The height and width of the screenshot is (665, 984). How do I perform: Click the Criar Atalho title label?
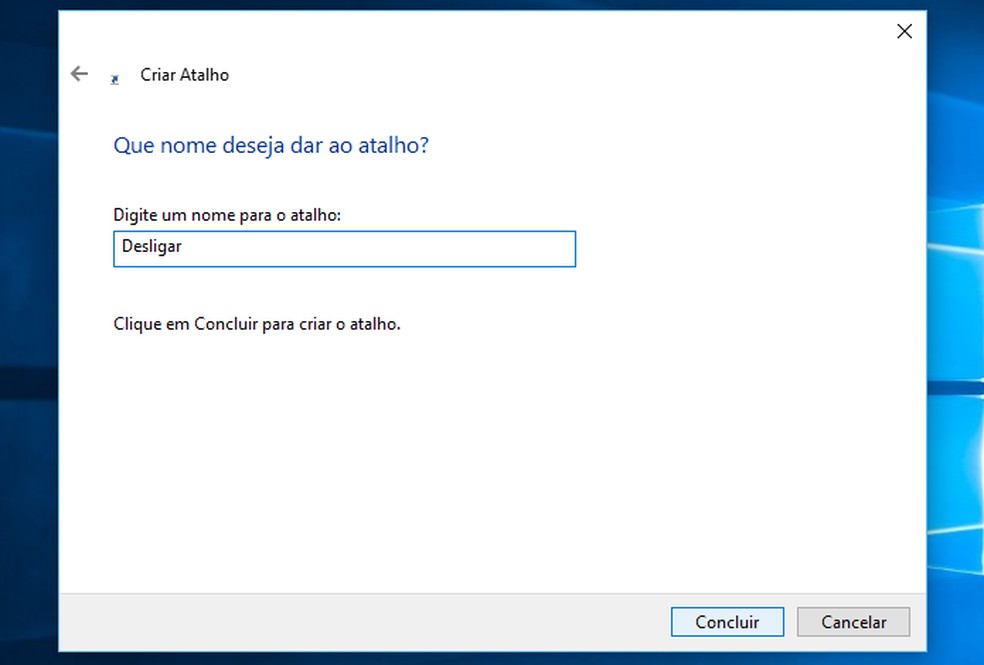pos(184,74)
